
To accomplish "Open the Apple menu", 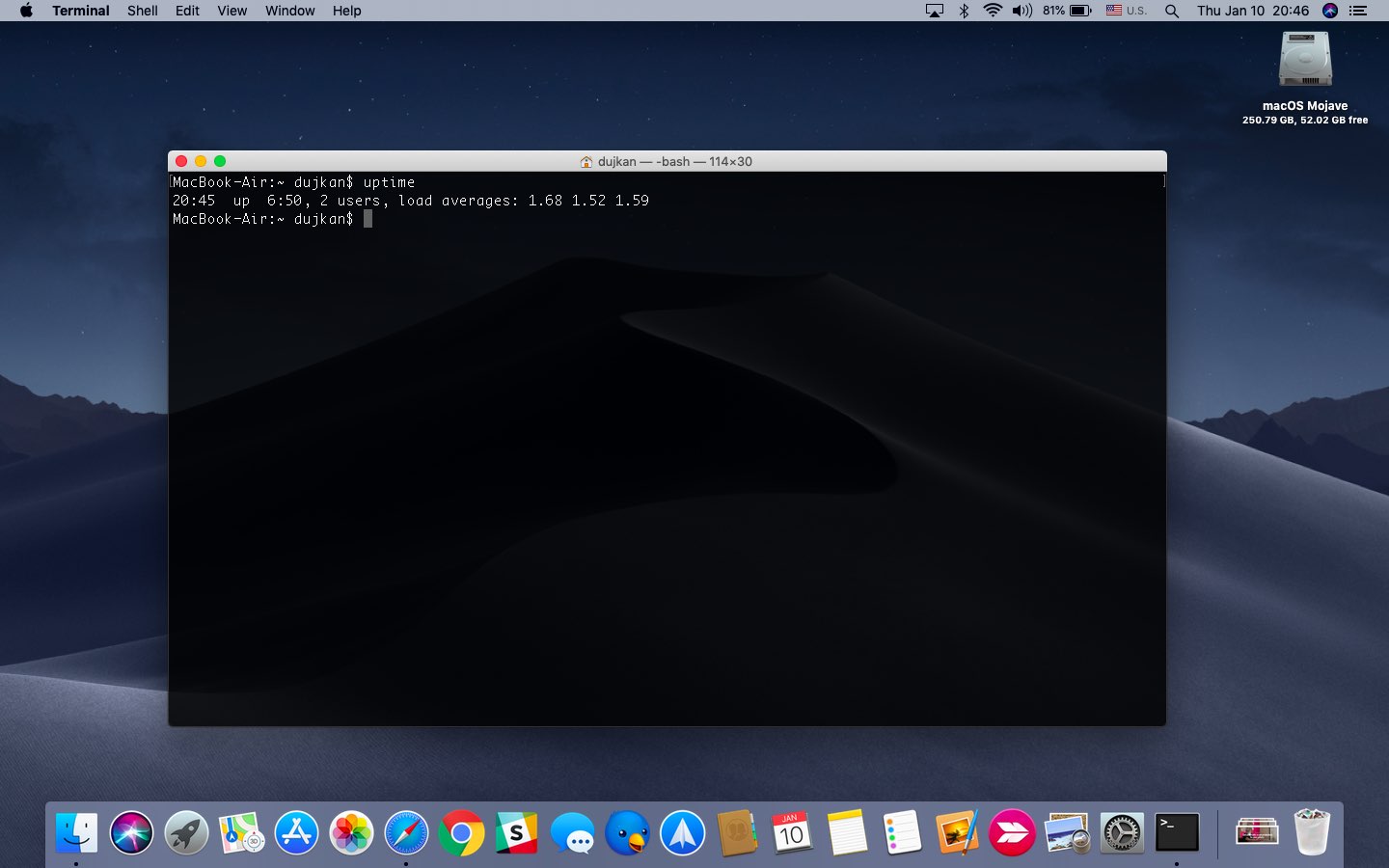I will [x=26, y=11].
